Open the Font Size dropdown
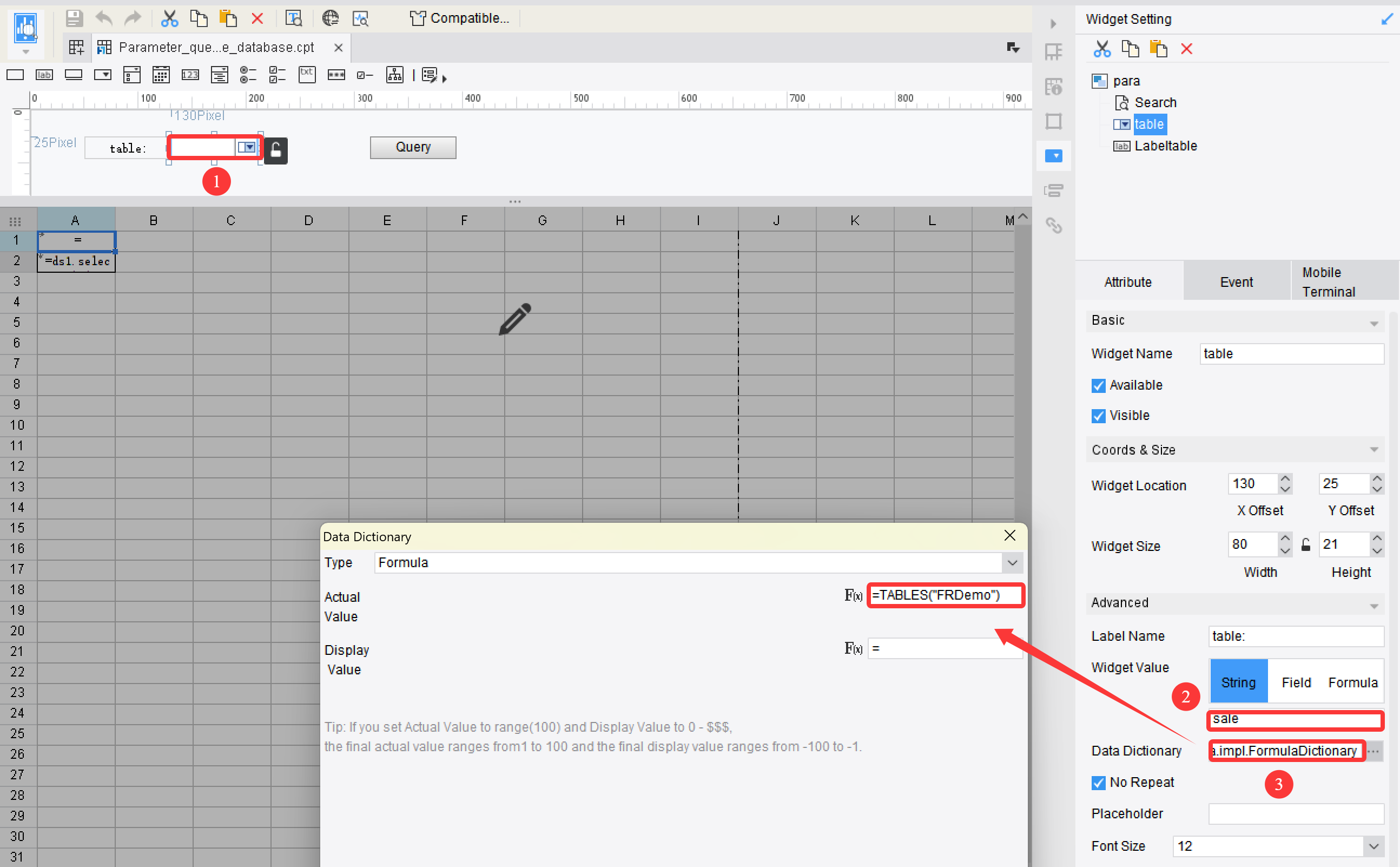This screenshot has height=867, width=1400. (x=1373, y=846)
